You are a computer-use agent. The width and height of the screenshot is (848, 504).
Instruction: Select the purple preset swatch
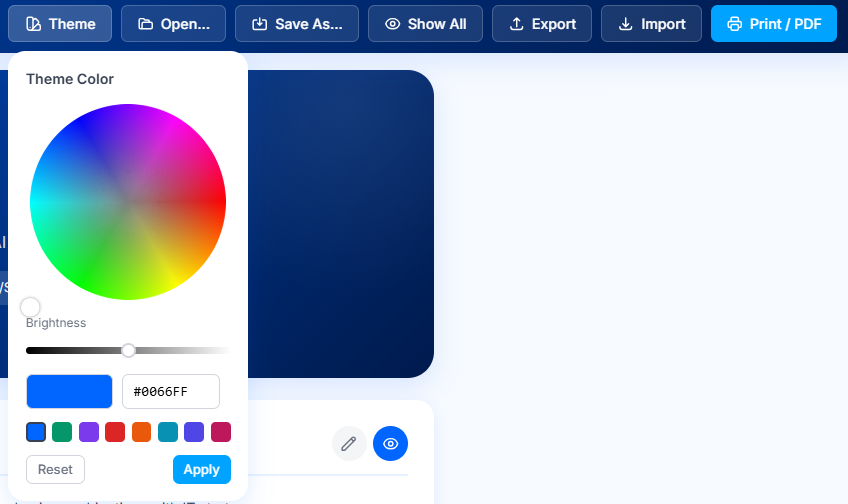89,432
